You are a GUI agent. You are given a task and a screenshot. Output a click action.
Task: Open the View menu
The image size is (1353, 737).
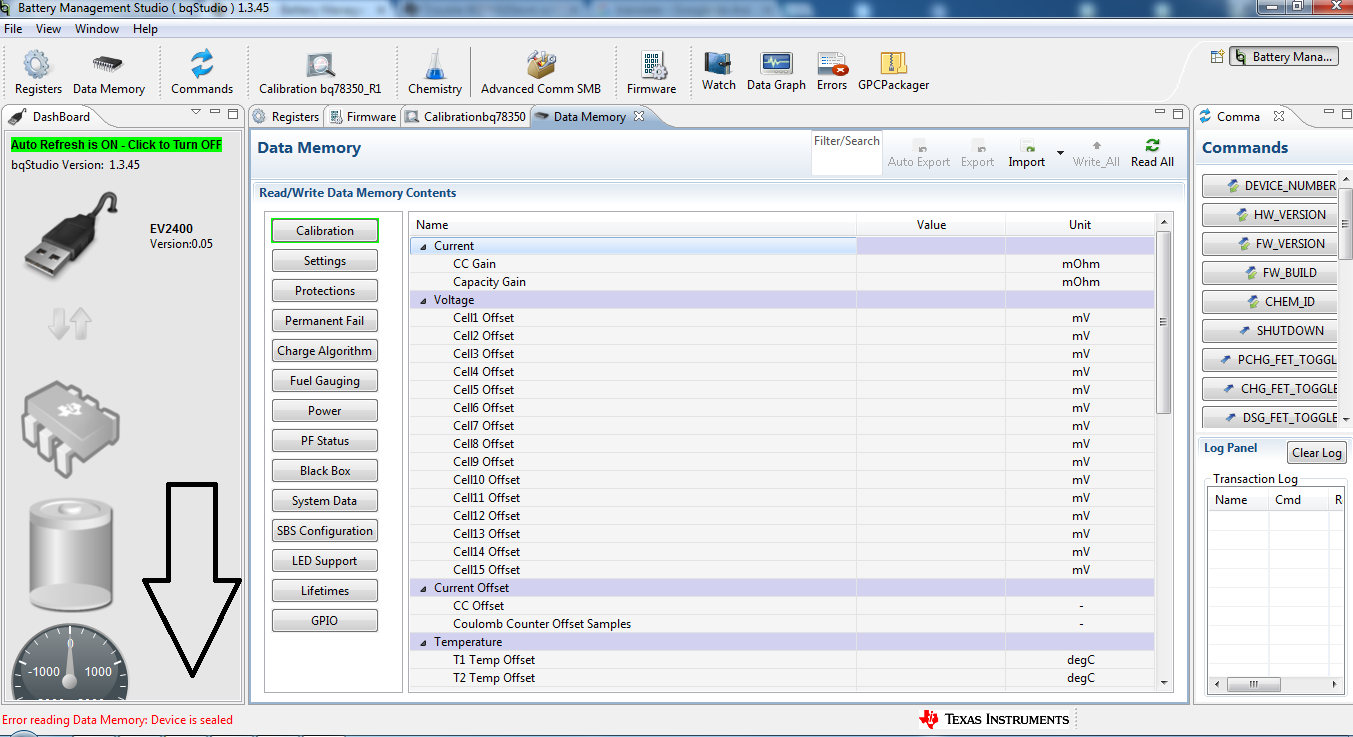click(49, 29)
